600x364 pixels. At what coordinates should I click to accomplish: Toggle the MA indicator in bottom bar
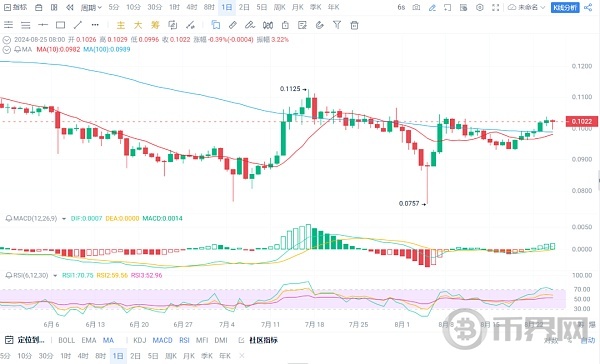108,340
